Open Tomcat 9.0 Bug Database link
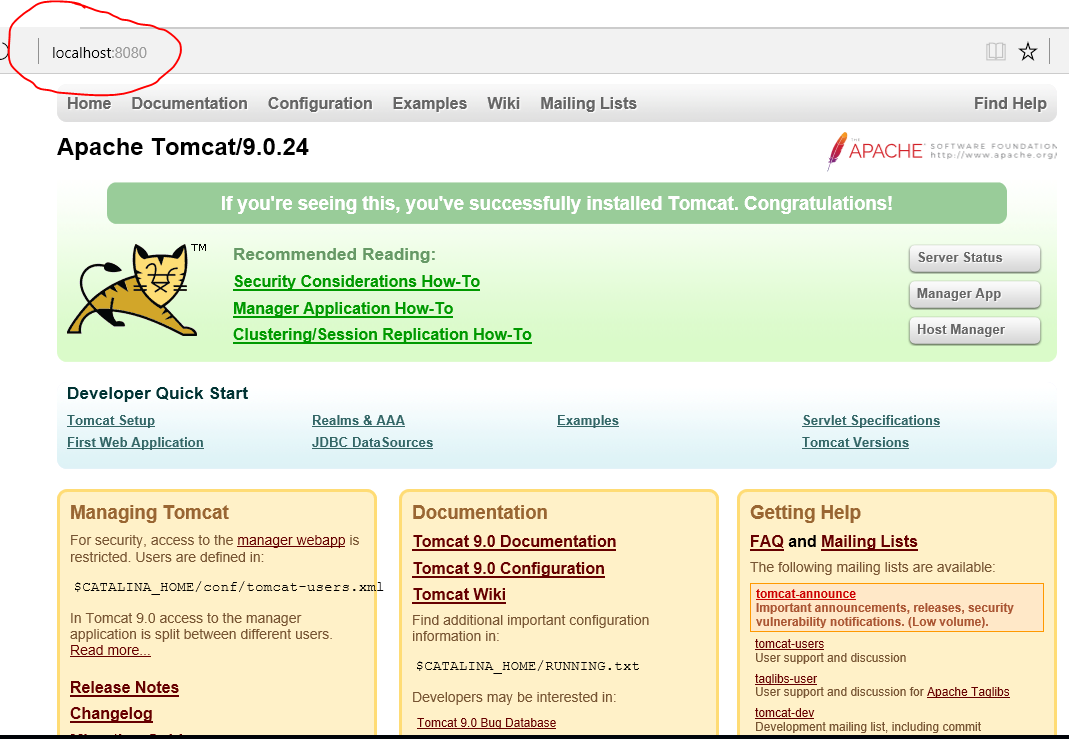The height and width of the screenshot is (739, 1069). coord(487,723)
